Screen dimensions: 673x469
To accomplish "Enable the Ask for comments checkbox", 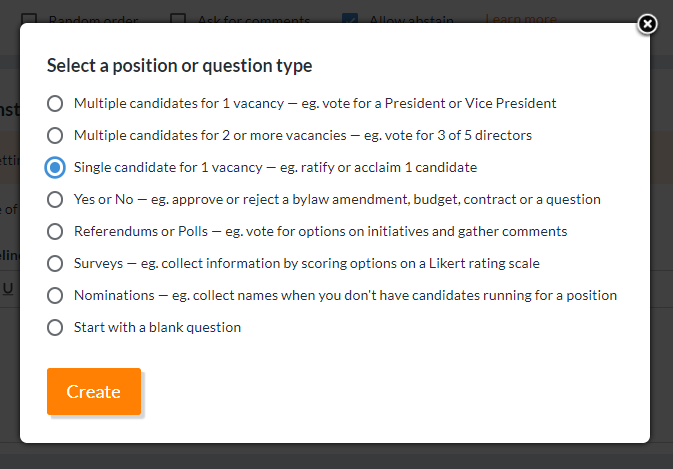I will click(x=178, y=19).
